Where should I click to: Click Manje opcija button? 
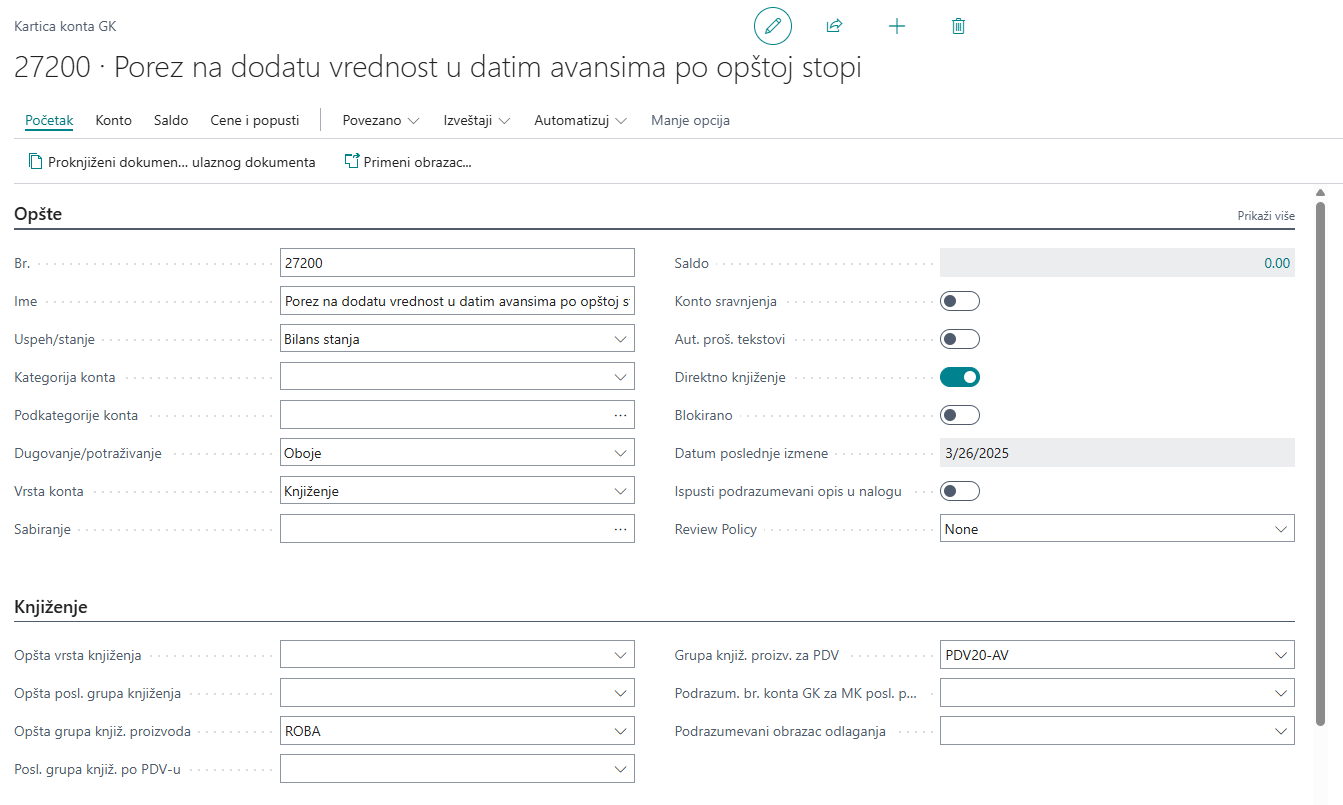tap(690, 120)
